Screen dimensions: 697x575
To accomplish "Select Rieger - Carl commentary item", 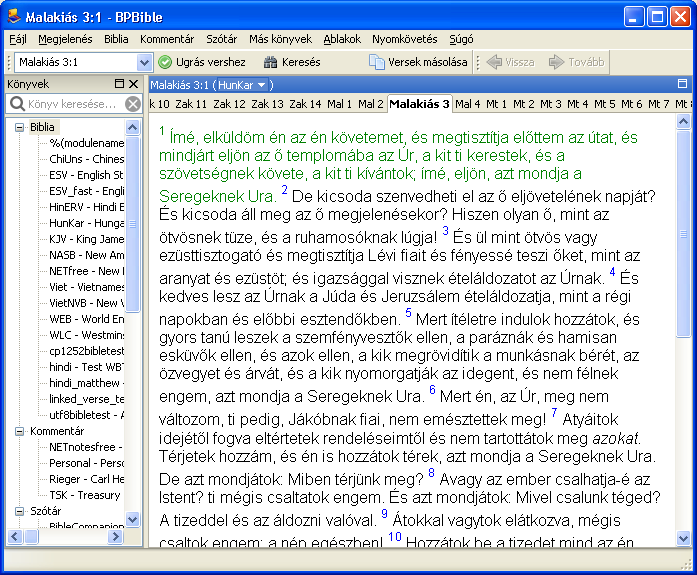I will [x=86, y=479].
